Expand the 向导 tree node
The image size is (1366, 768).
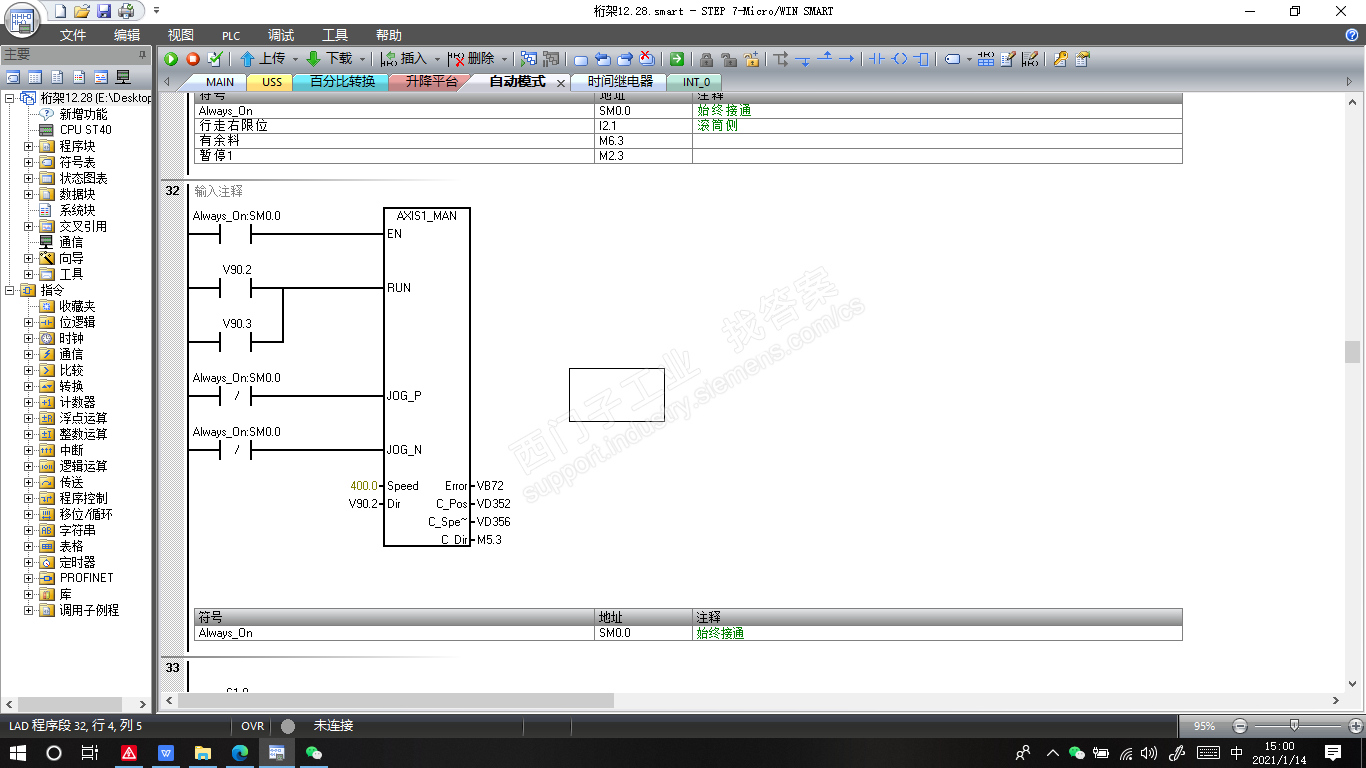29,258
